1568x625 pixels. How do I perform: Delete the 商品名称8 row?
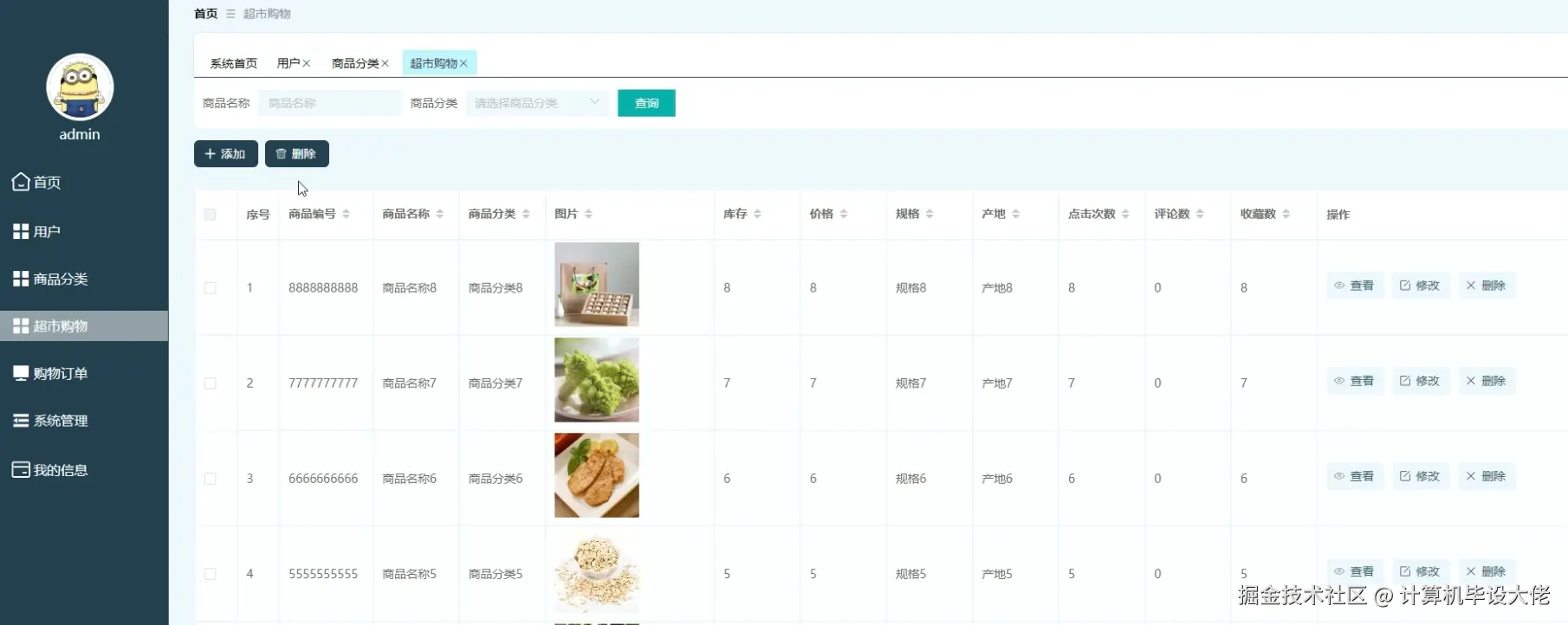[x=1487, y=286]
